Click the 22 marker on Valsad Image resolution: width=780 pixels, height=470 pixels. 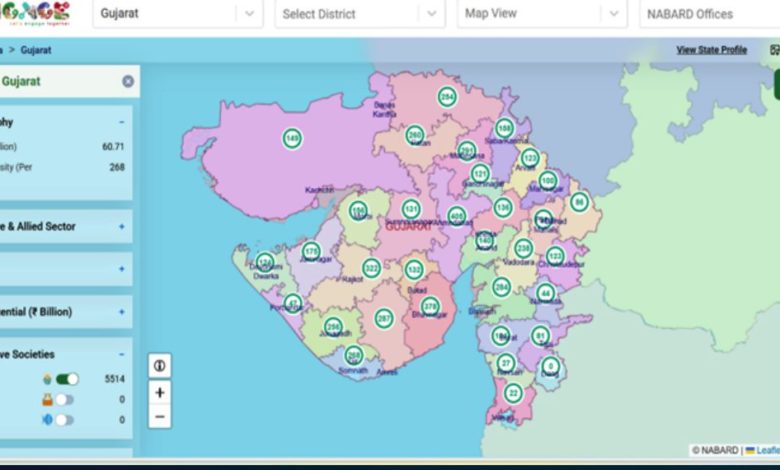click(513, 393)
